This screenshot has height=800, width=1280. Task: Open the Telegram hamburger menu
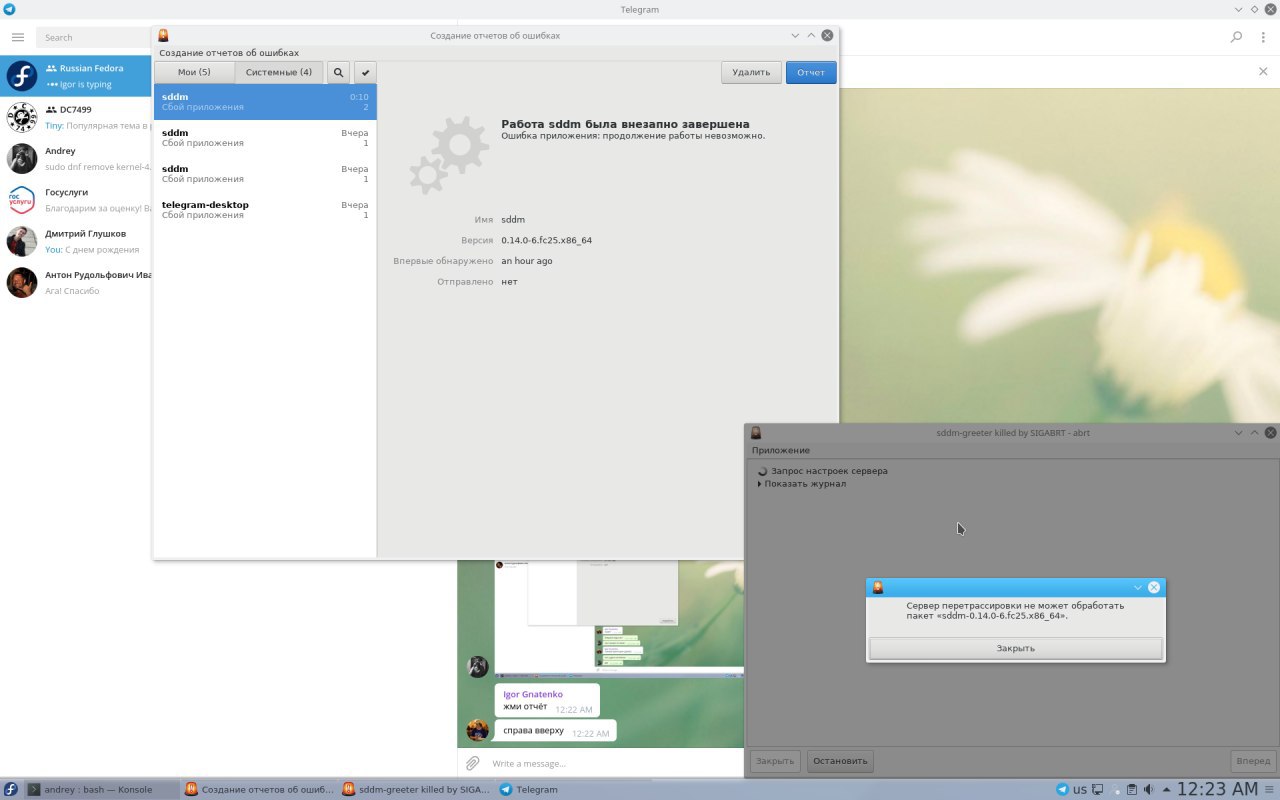[x=18, y=37]
